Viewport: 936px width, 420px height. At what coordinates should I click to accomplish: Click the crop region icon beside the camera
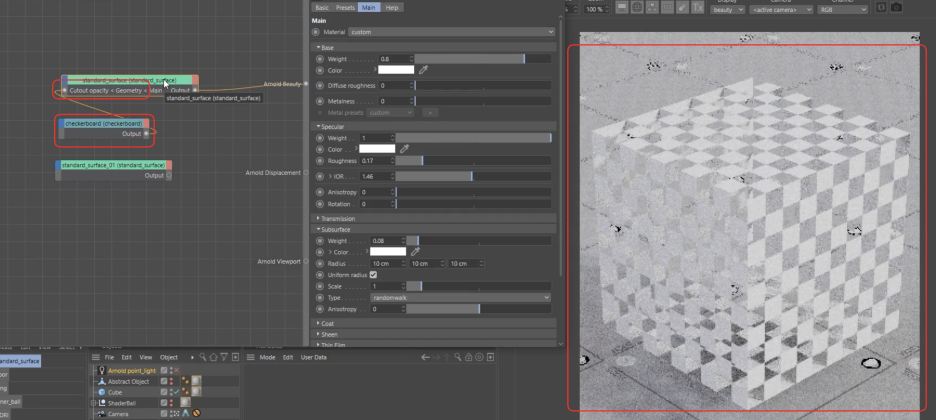[x=881, y=8]
